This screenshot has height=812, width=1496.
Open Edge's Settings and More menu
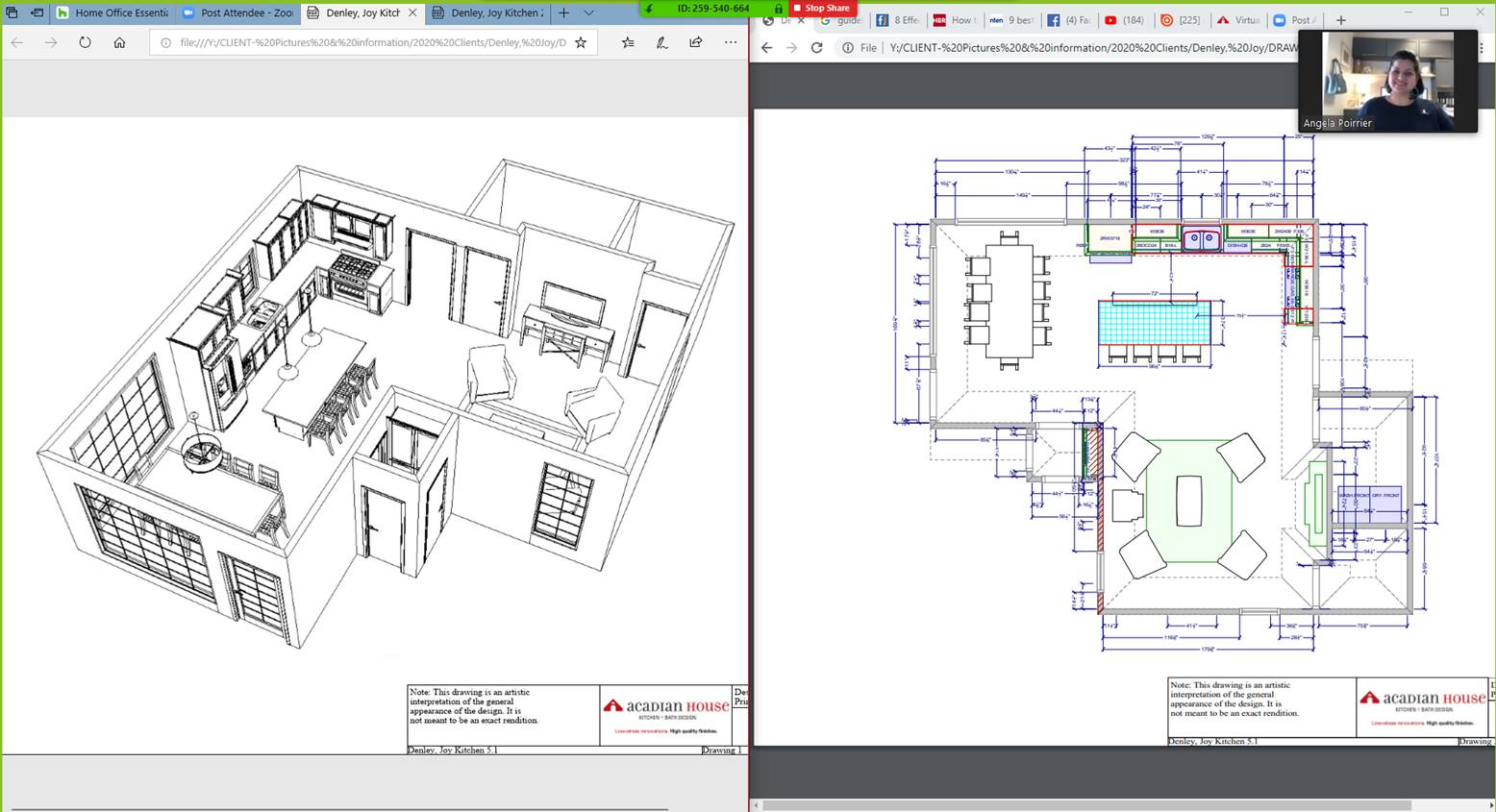pos(730,42)
